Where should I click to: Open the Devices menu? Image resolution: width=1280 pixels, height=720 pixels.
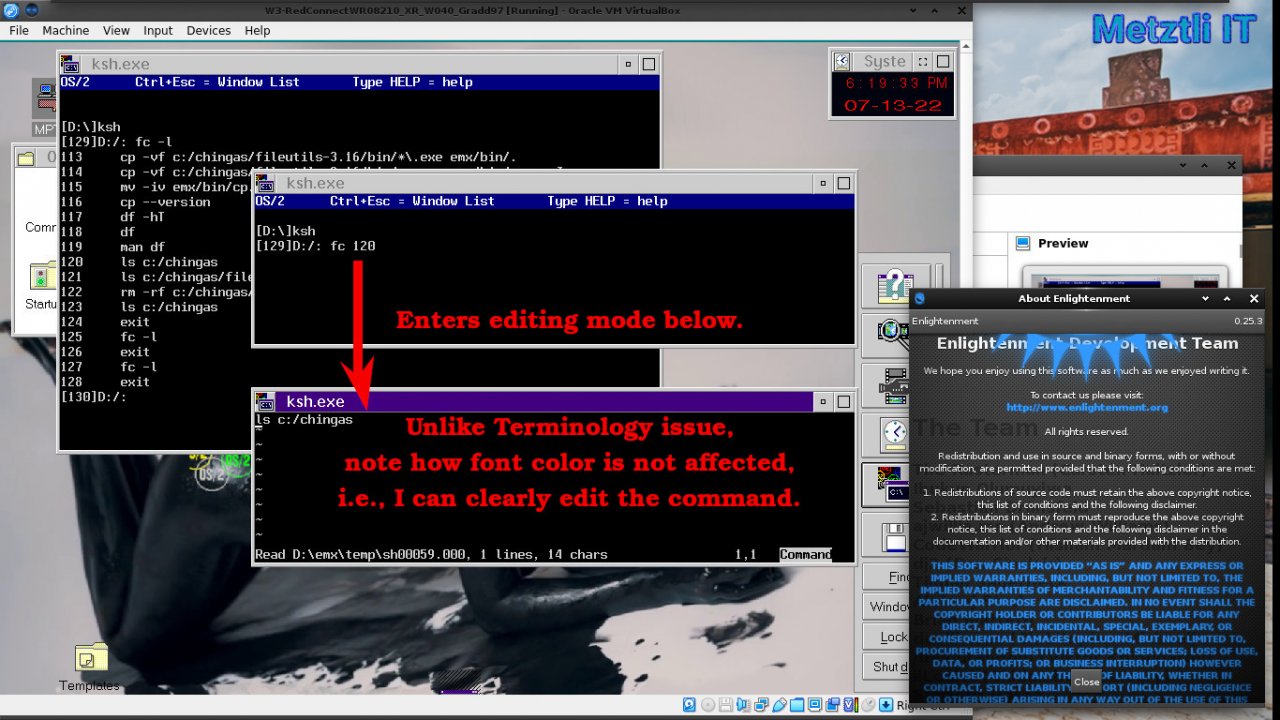208,31
